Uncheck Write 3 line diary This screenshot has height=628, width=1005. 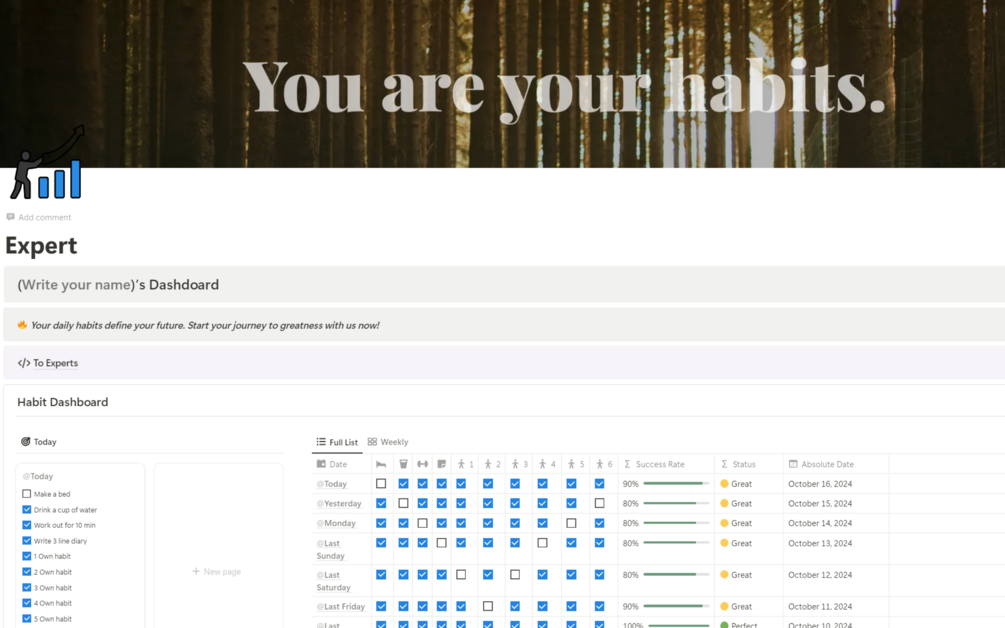click(x=26, y=540)
